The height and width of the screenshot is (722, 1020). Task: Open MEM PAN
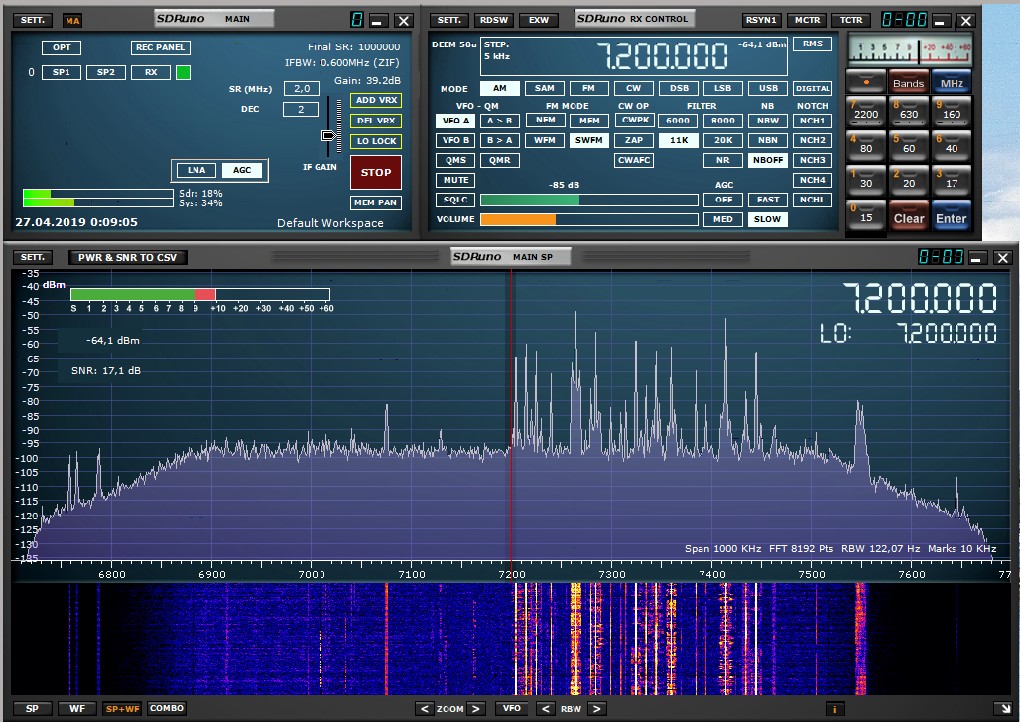tap(376, 202)
